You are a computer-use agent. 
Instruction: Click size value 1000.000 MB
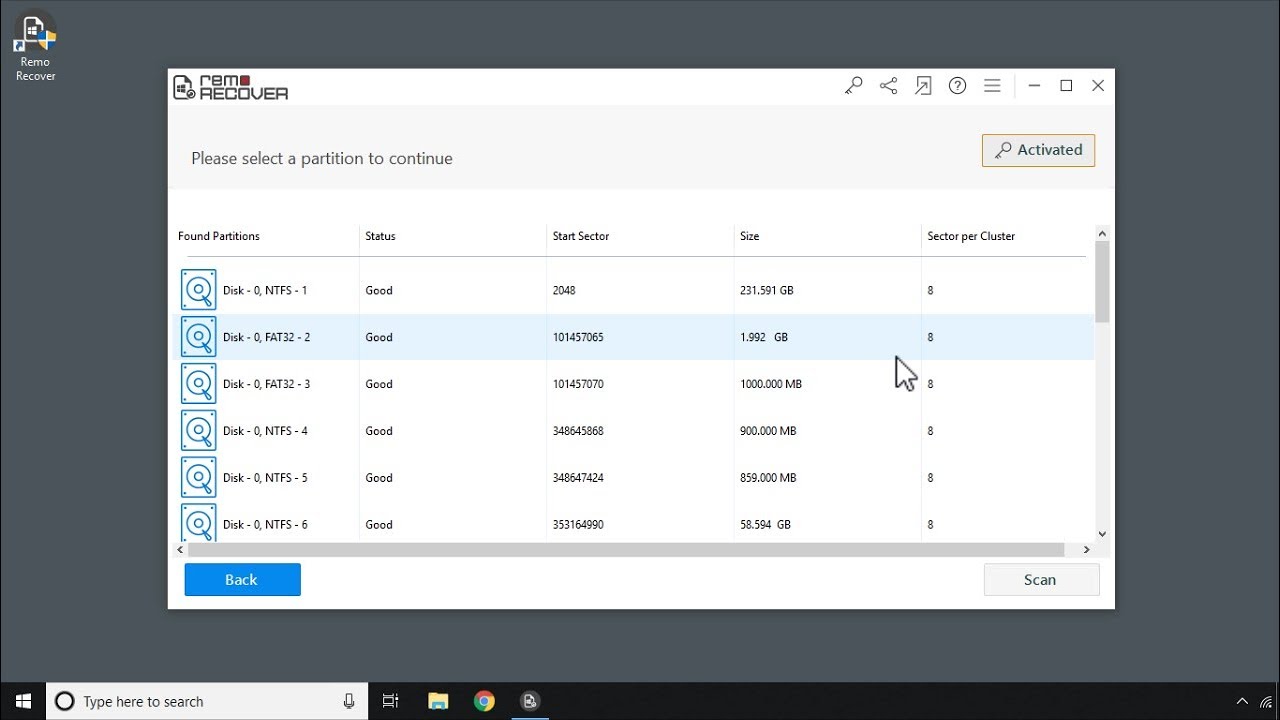771,384
